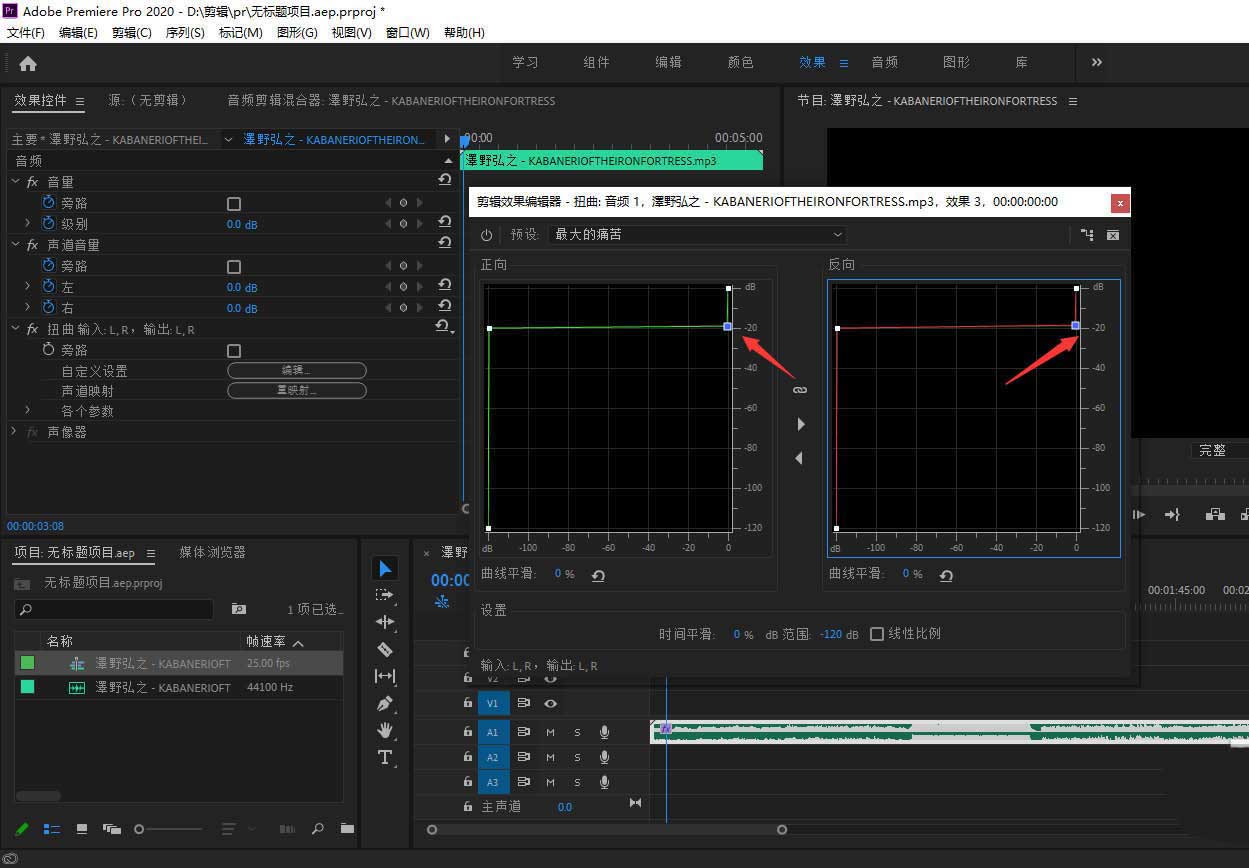
Task: Mute audio track A1 with M button
Action: coord(550,732)
